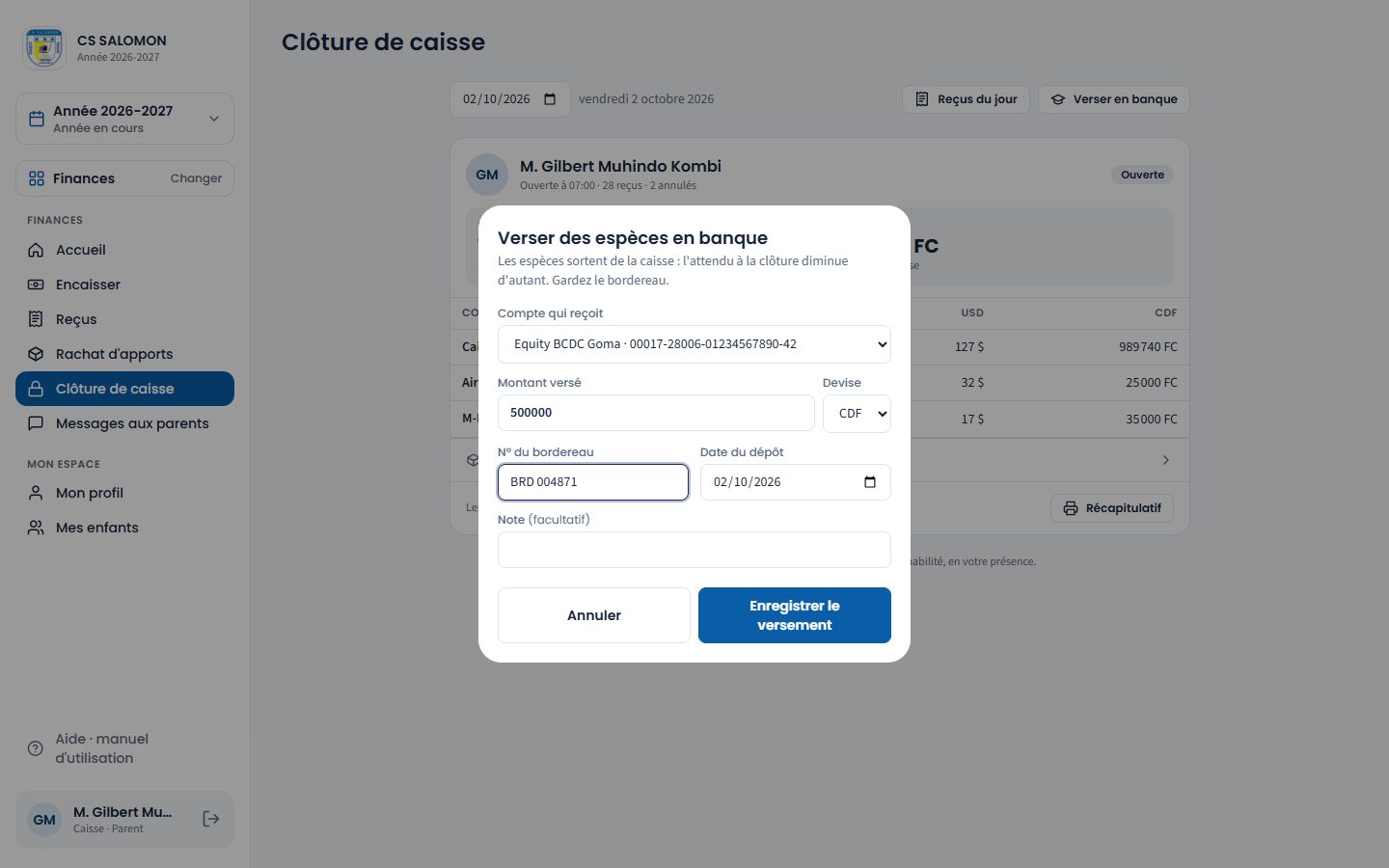The width and height of the screenshot is (1389, 868).
Task: Click Changer beside Finances
Action: click(196, 178)
